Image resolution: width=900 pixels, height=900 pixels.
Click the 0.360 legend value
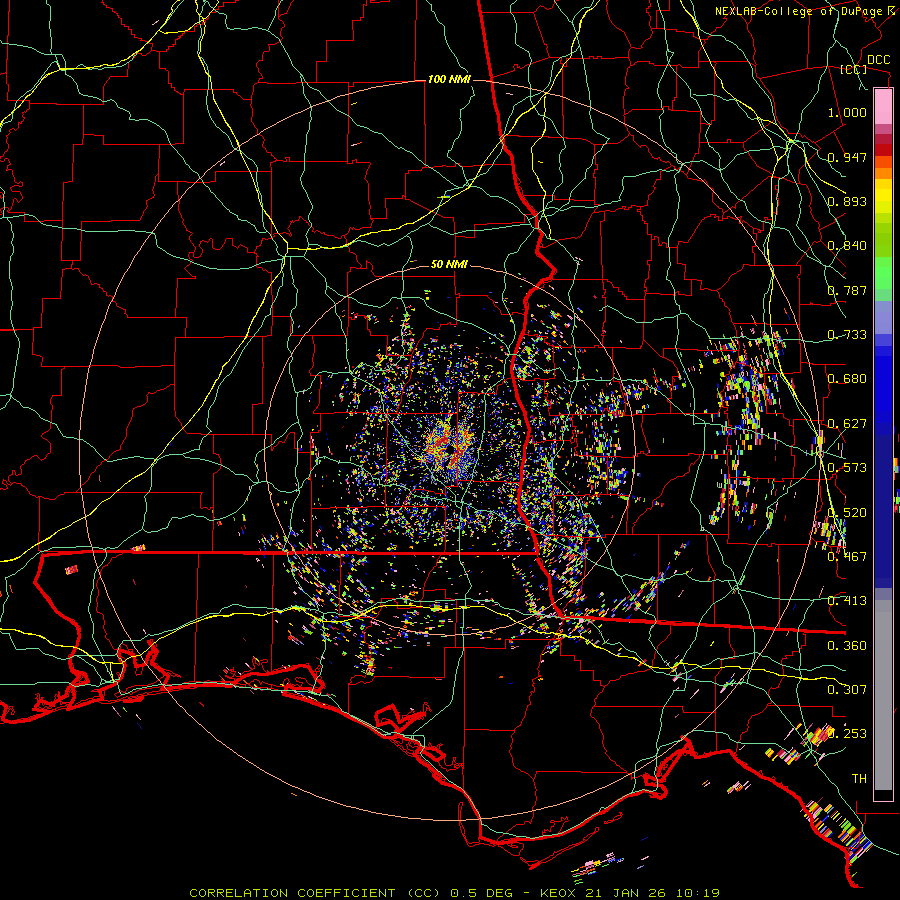pyautogui.click(x=847, y=646)
